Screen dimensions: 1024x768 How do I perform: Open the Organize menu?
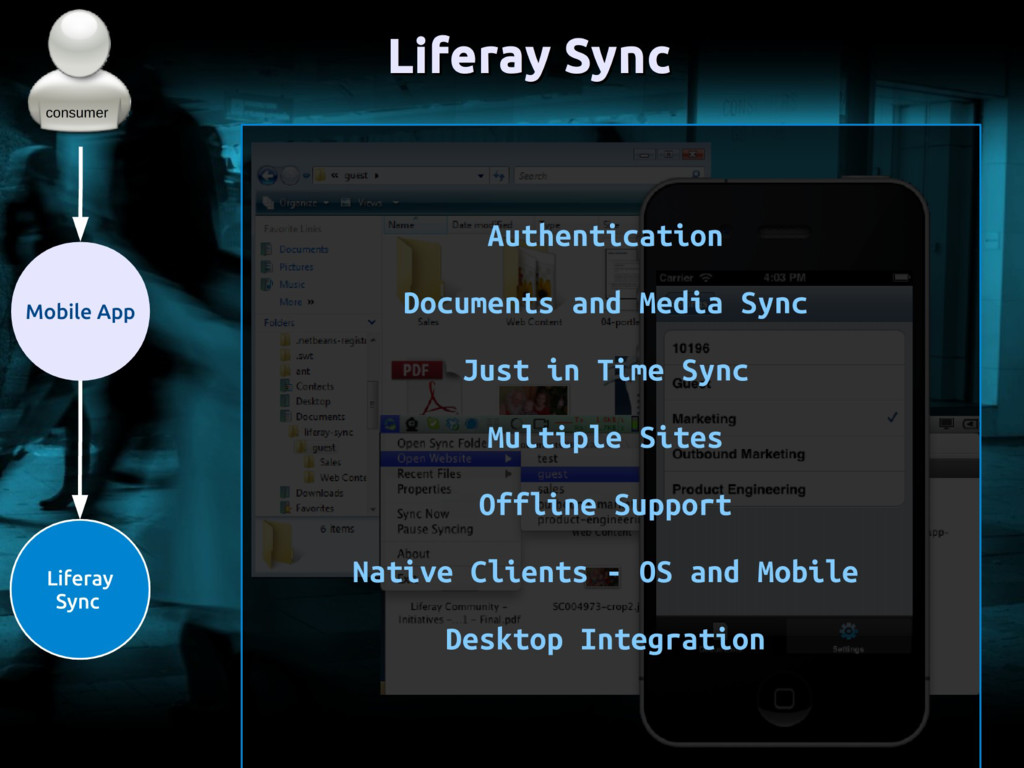click(x=294, y=203)
